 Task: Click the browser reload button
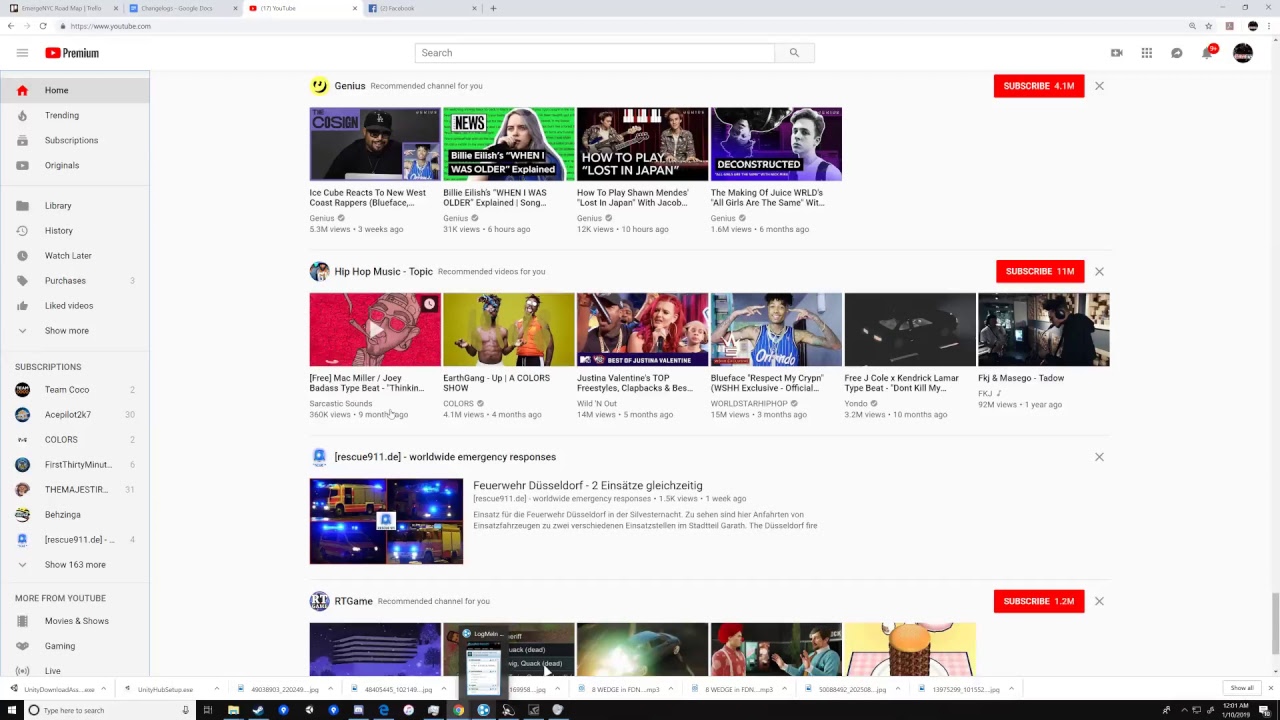pyautogui.click(x=43, y=26)
